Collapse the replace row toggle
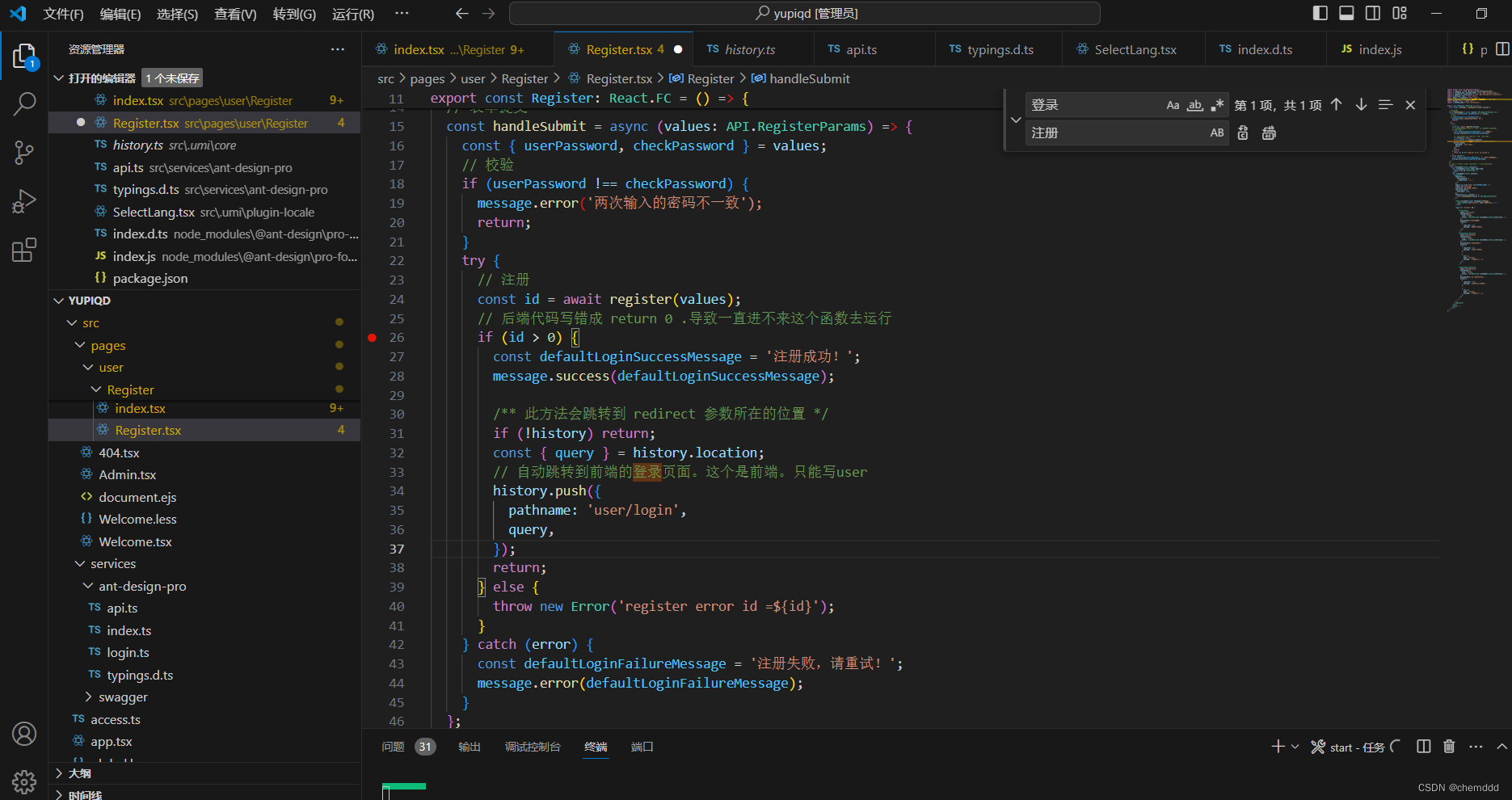The image size is (1512, 800). tap(1016, 120)
